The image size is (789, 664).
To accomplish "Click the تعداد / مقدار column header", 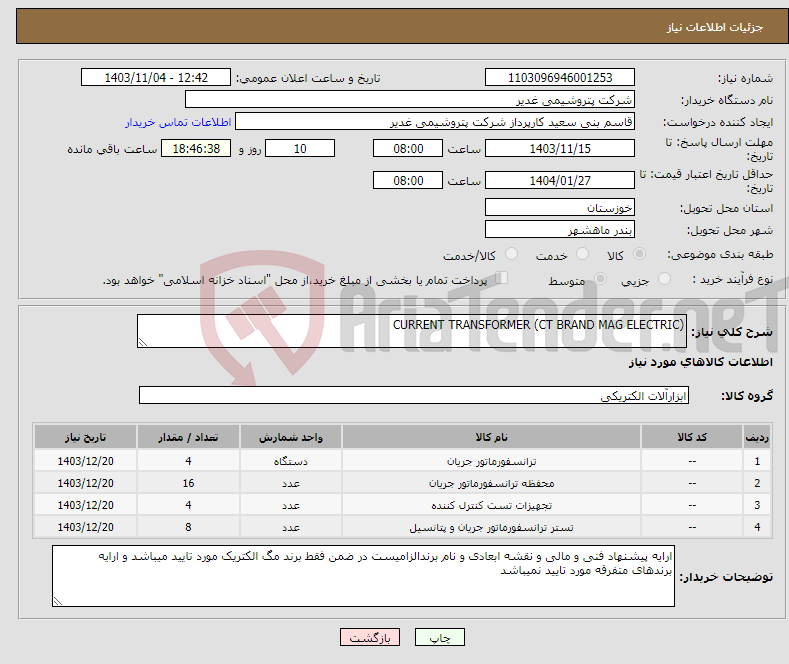I will (188, 437).
